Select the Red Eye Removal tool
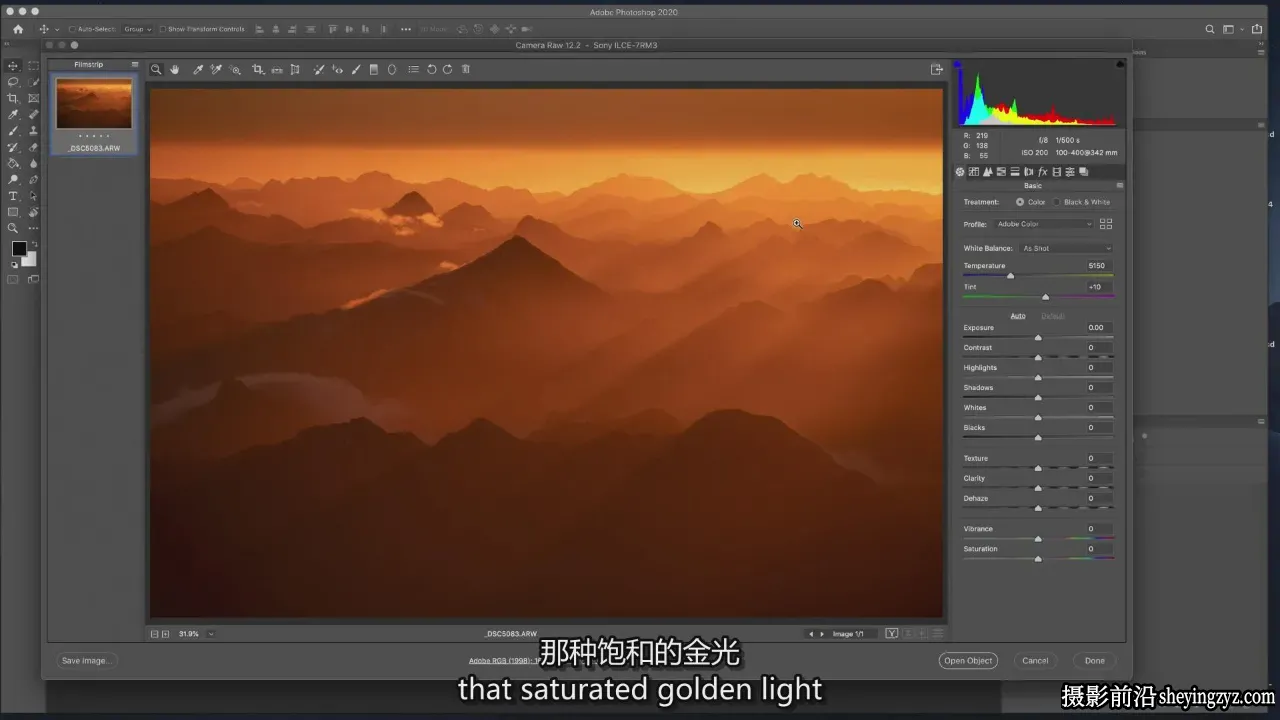The height and width of the screenshot is (720, 1280). (338, 69)
